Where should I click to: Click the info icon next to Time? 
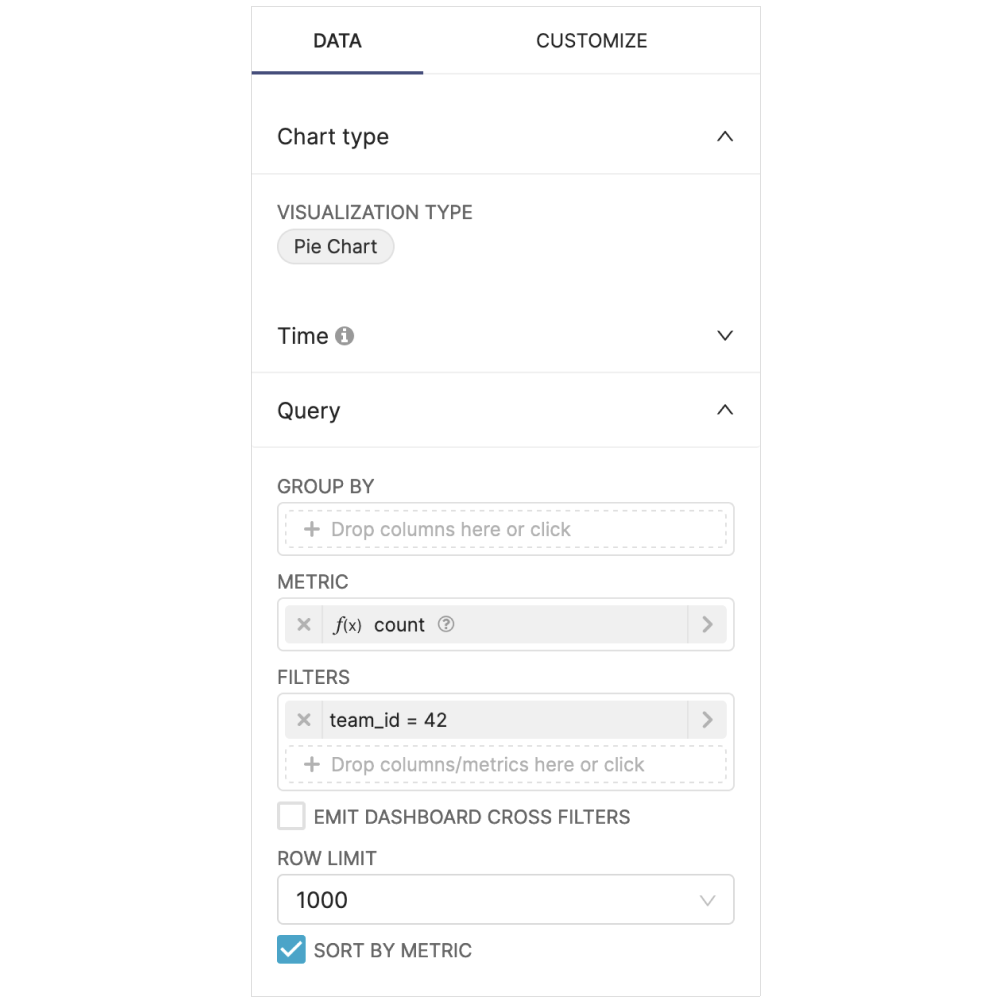345,336
